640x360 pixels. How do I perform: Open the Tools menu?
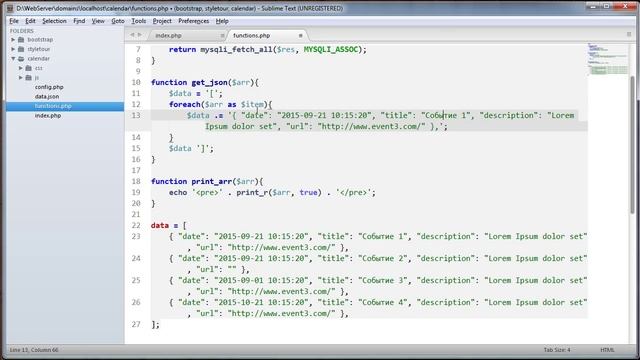pos(138,21)
